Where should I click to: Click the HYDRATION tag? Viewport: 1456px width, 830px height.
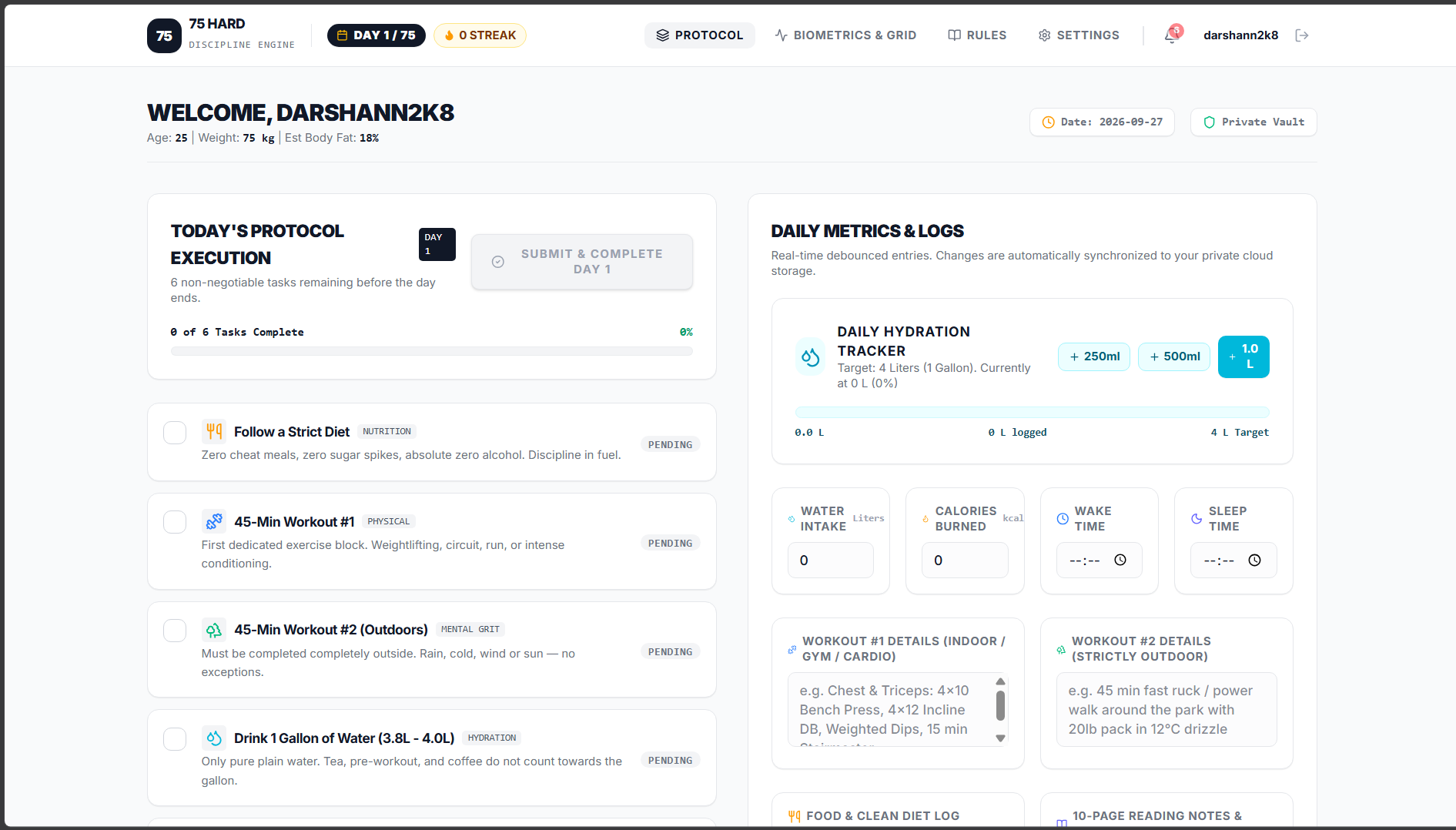pos(492,738)
